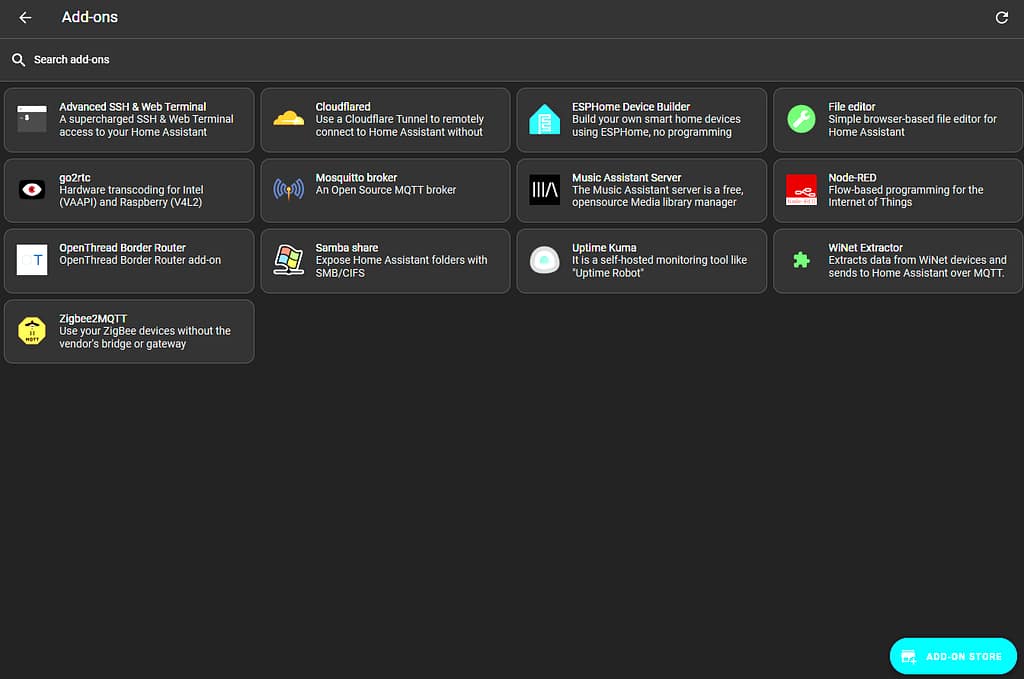This screenshot has height=679, width=1024.
Task: Open the Add-on Store
Action: [x=952, y=656]
